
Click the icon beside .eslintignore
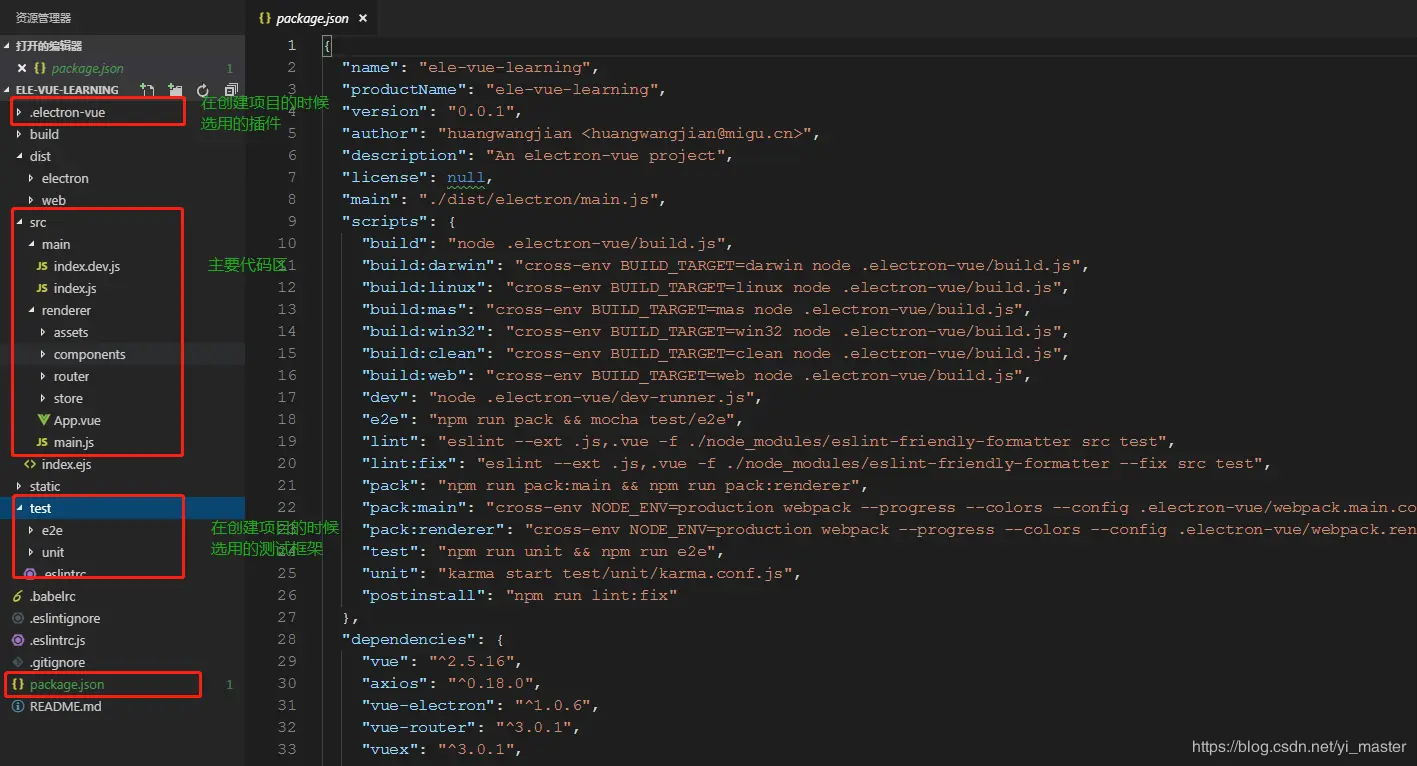tap(18, 618)
